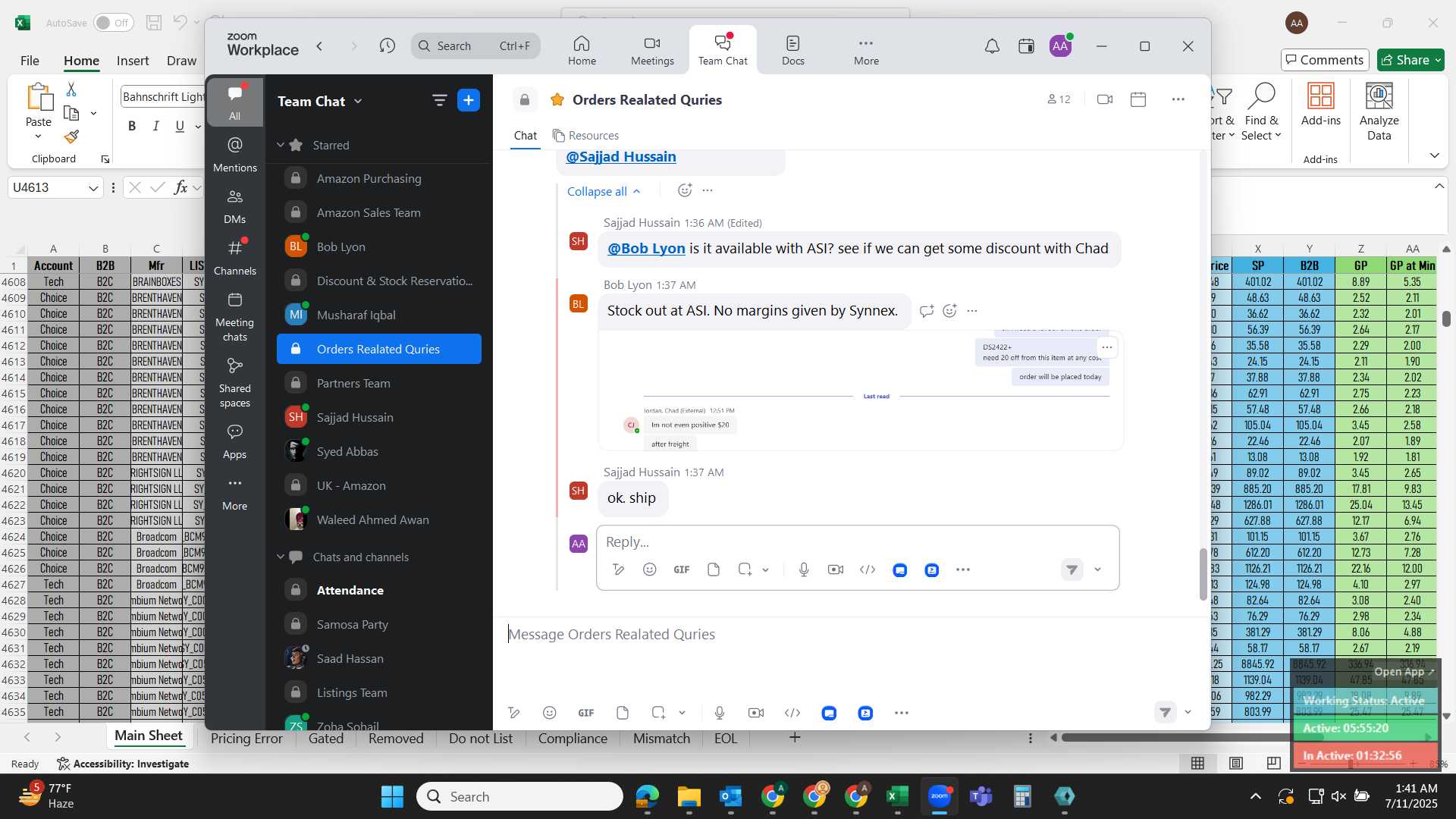Switch Excel to Page Break Preview view

coord(1274,763)
